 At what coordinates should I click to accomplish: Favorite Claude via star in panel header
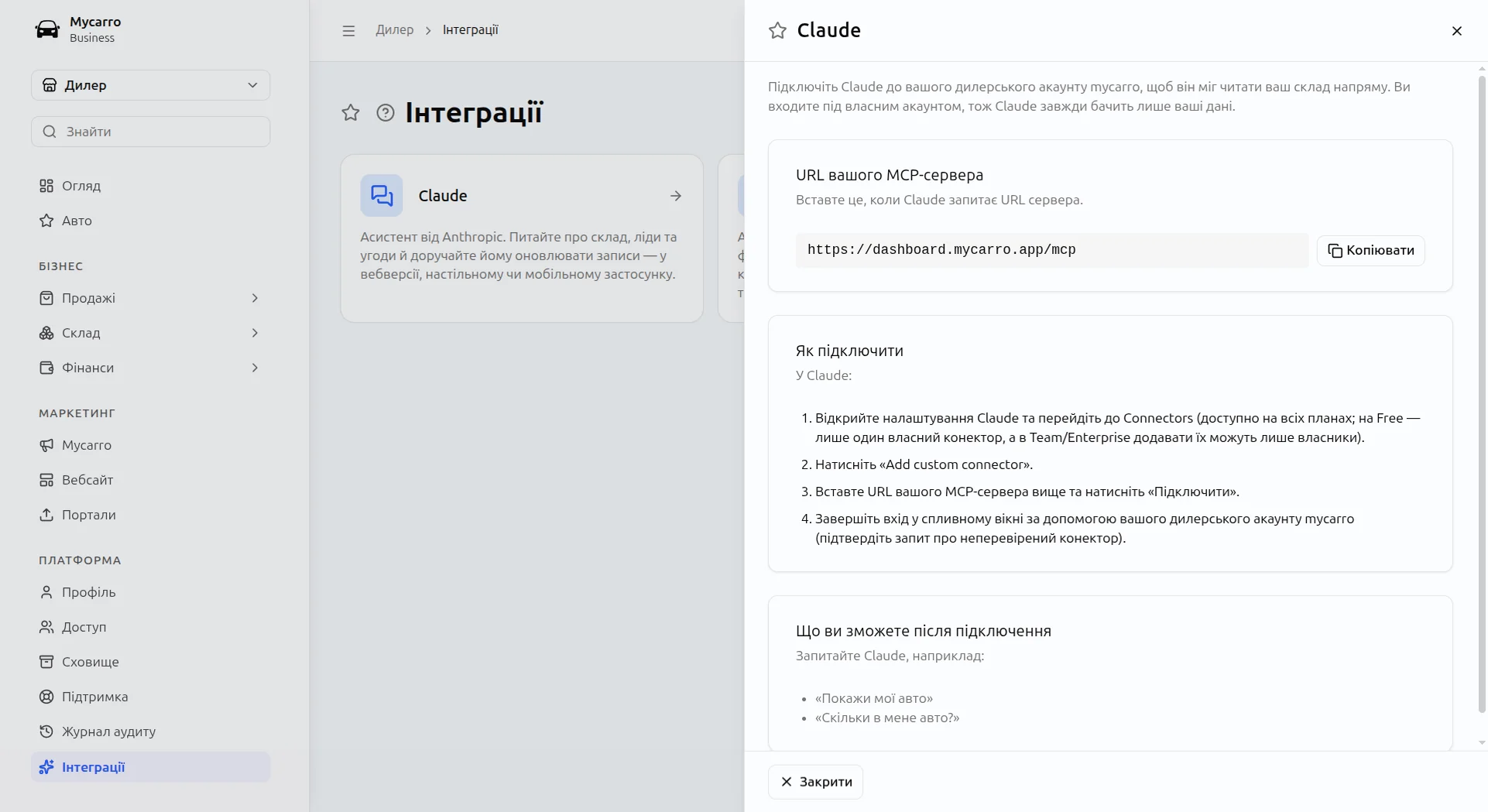(777, 30)
